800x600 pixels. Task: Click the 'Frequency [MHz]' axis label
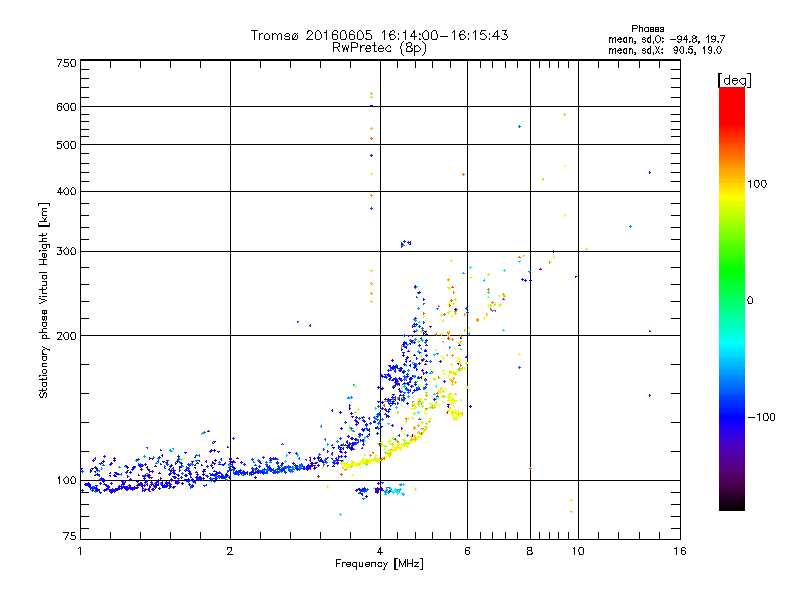379,564
